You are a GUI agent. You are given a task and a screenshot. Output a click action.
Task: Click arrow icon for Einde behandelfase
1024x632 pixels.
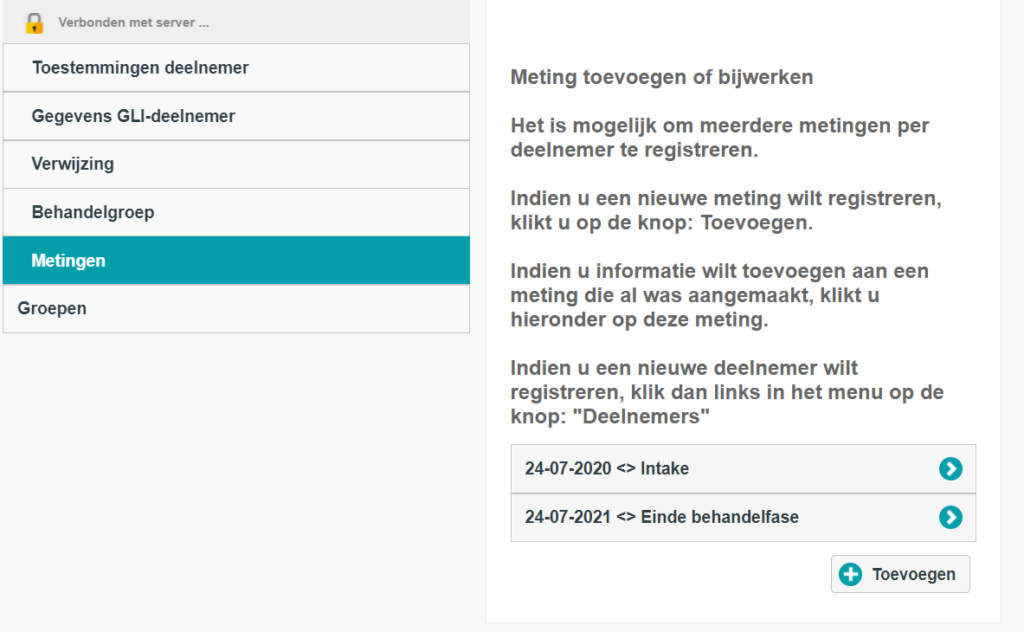pos(950,517)
